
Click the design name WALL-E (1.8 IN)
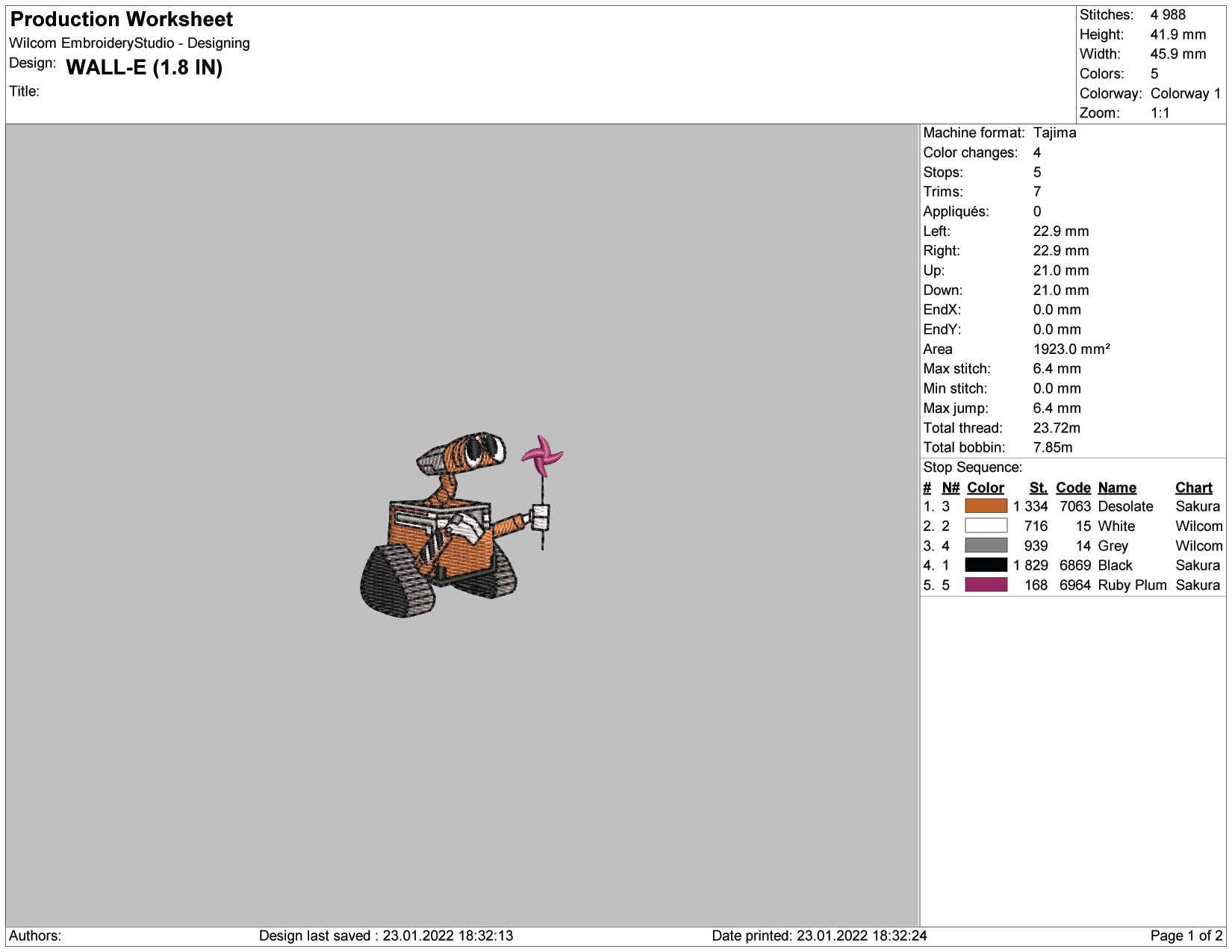tap(144, 68)
